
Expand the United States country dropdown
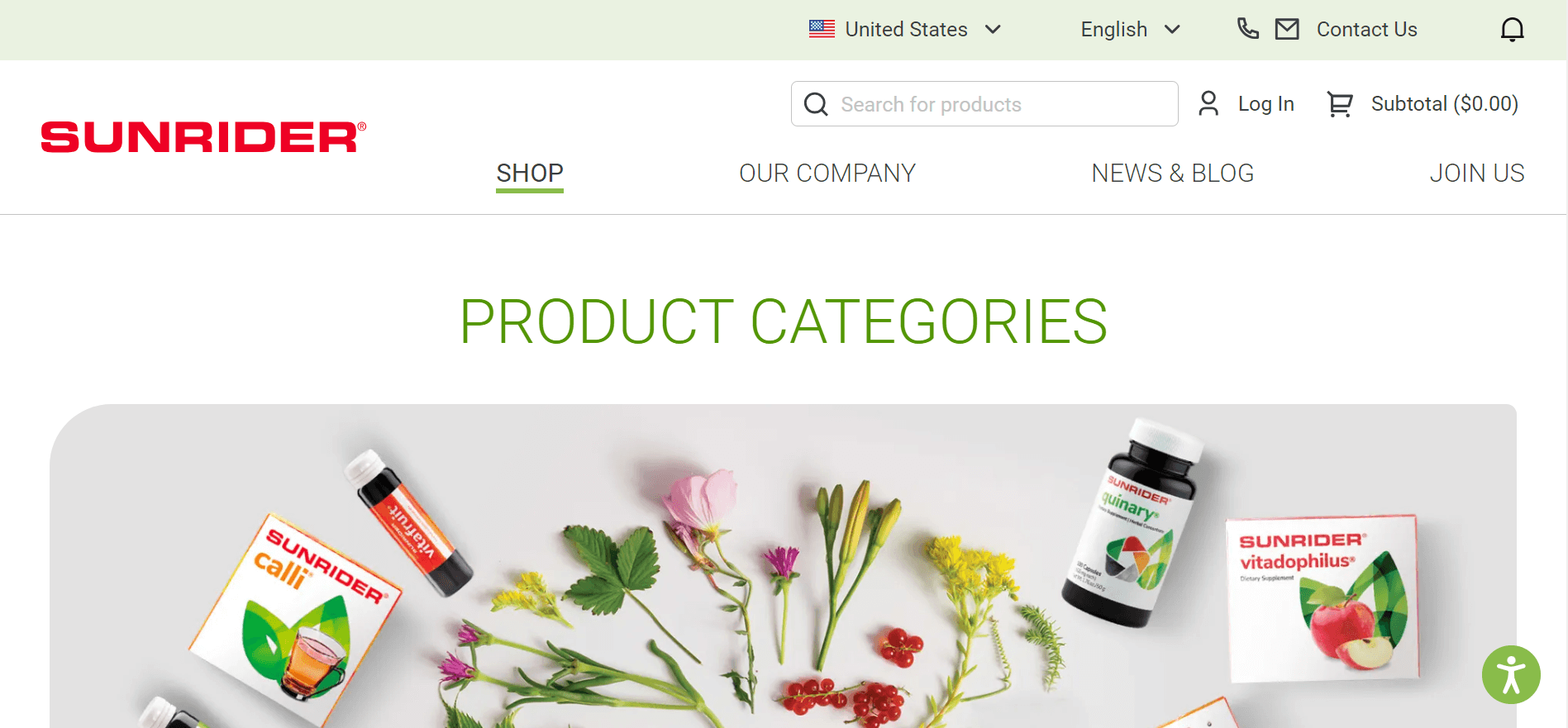(x=905, y=30)
